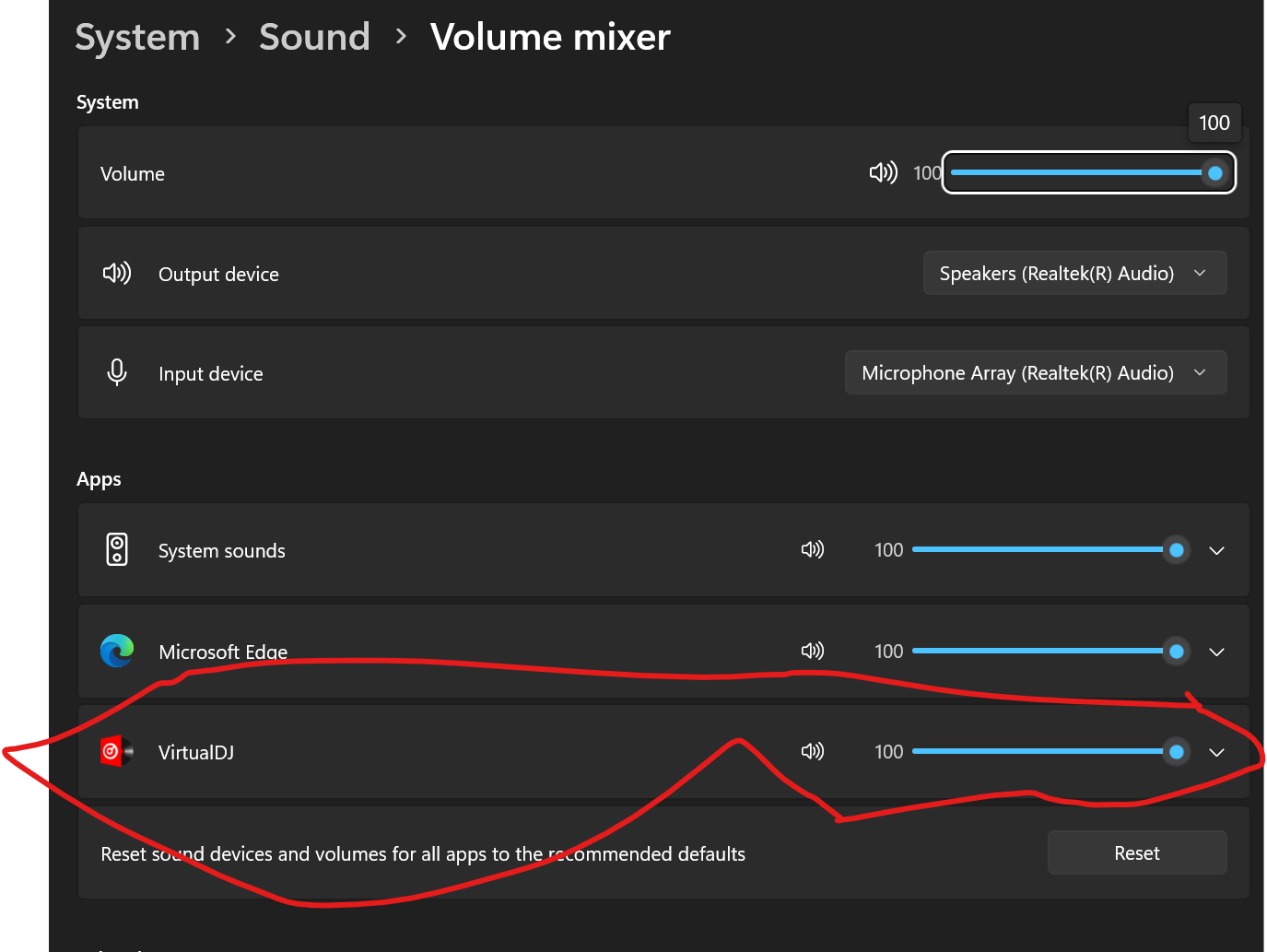
Task: Click the main system Volume slider handle
Action: [1214, 172]
